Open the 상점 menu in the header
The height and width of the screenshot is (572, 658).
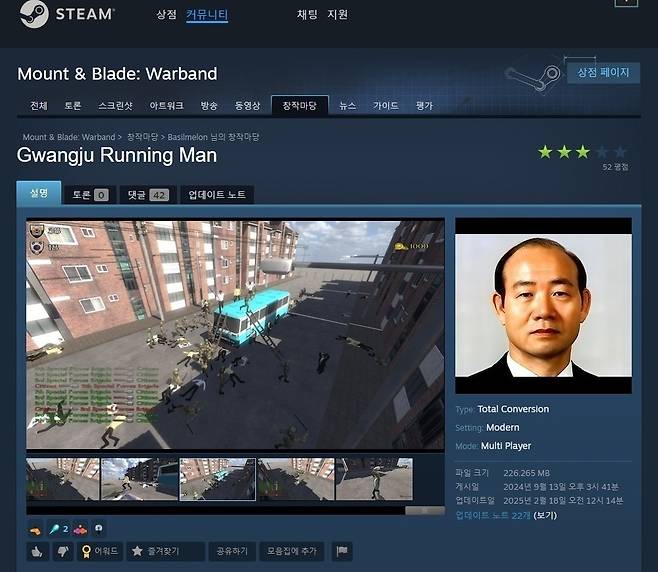click(166, 15)
